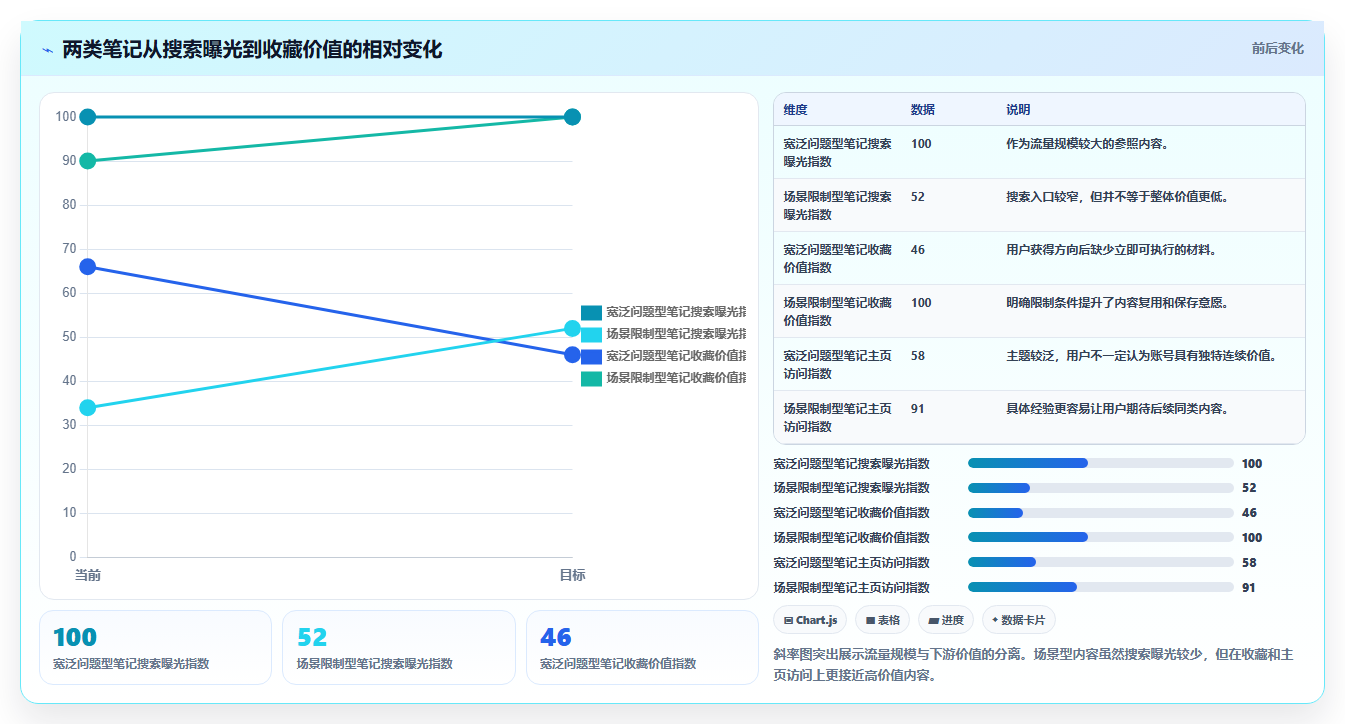Click the 表格 chip
Screen dimensions: 1345x724
883,620
